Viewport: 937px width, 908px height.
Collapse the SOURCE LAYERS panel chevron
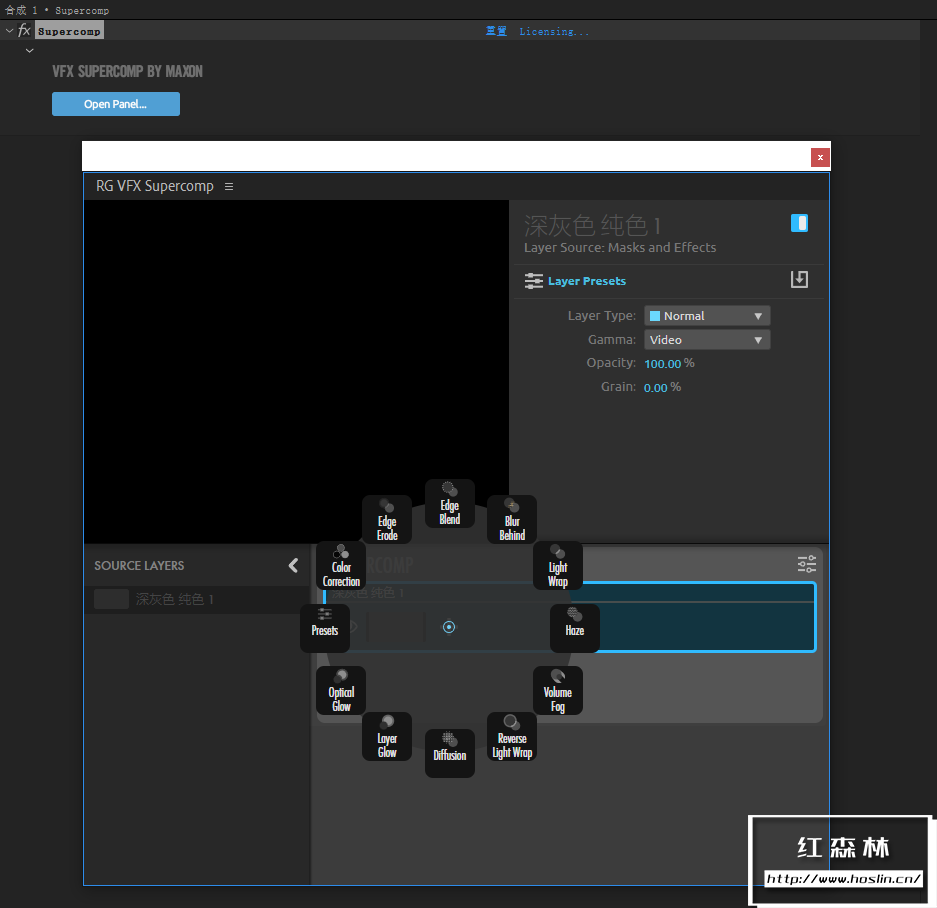pos(293,565)
